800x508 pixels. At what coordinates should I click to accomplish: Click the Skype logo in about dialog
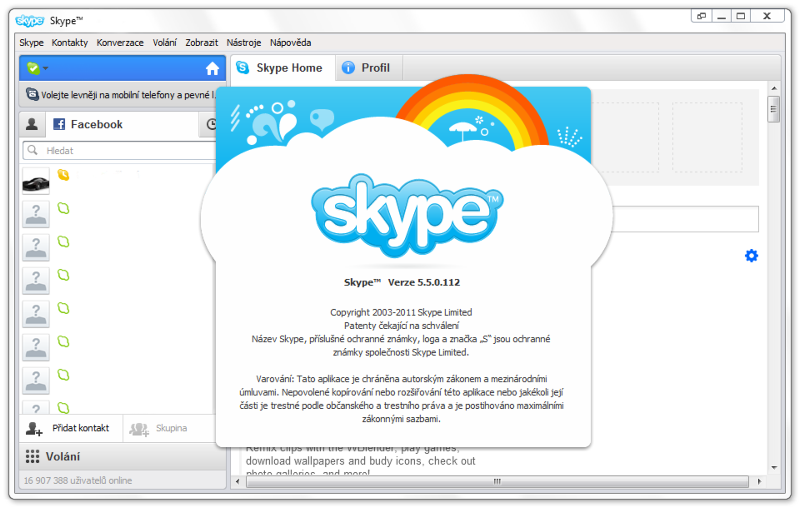pyautogui.click(x=407, y=215)
